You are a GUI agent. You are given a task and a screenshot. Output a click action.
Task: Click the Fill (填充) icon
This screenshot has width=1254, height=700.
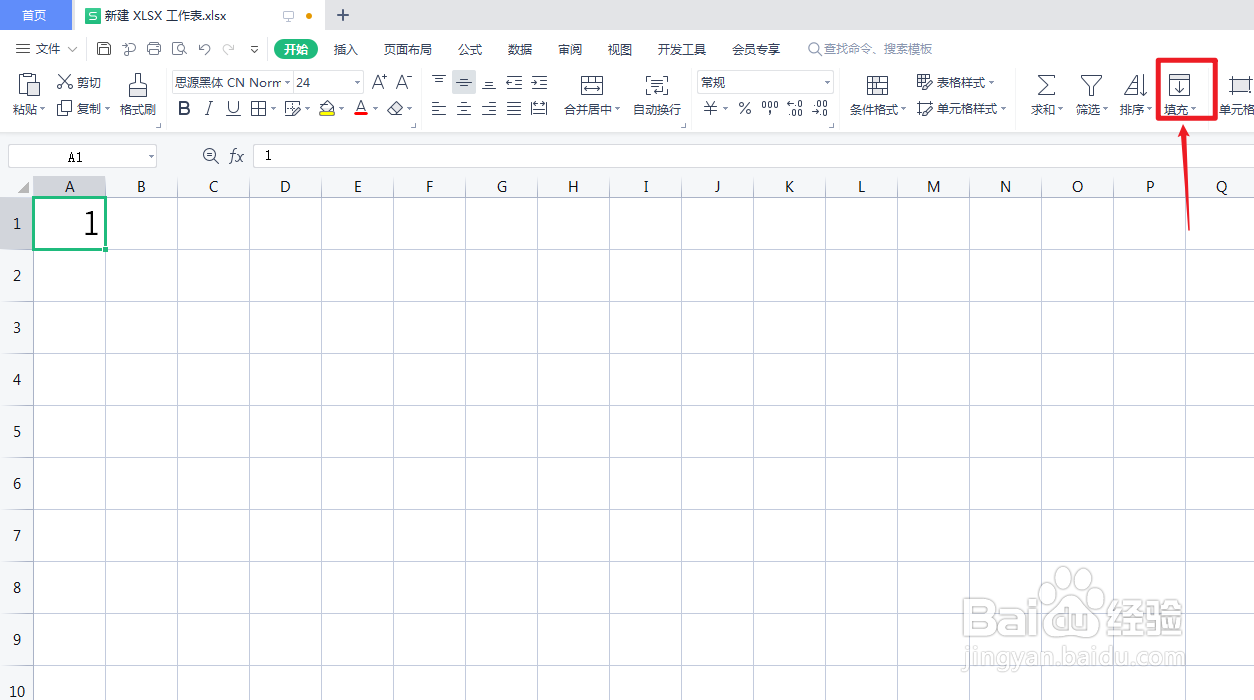pos(1180,85)
